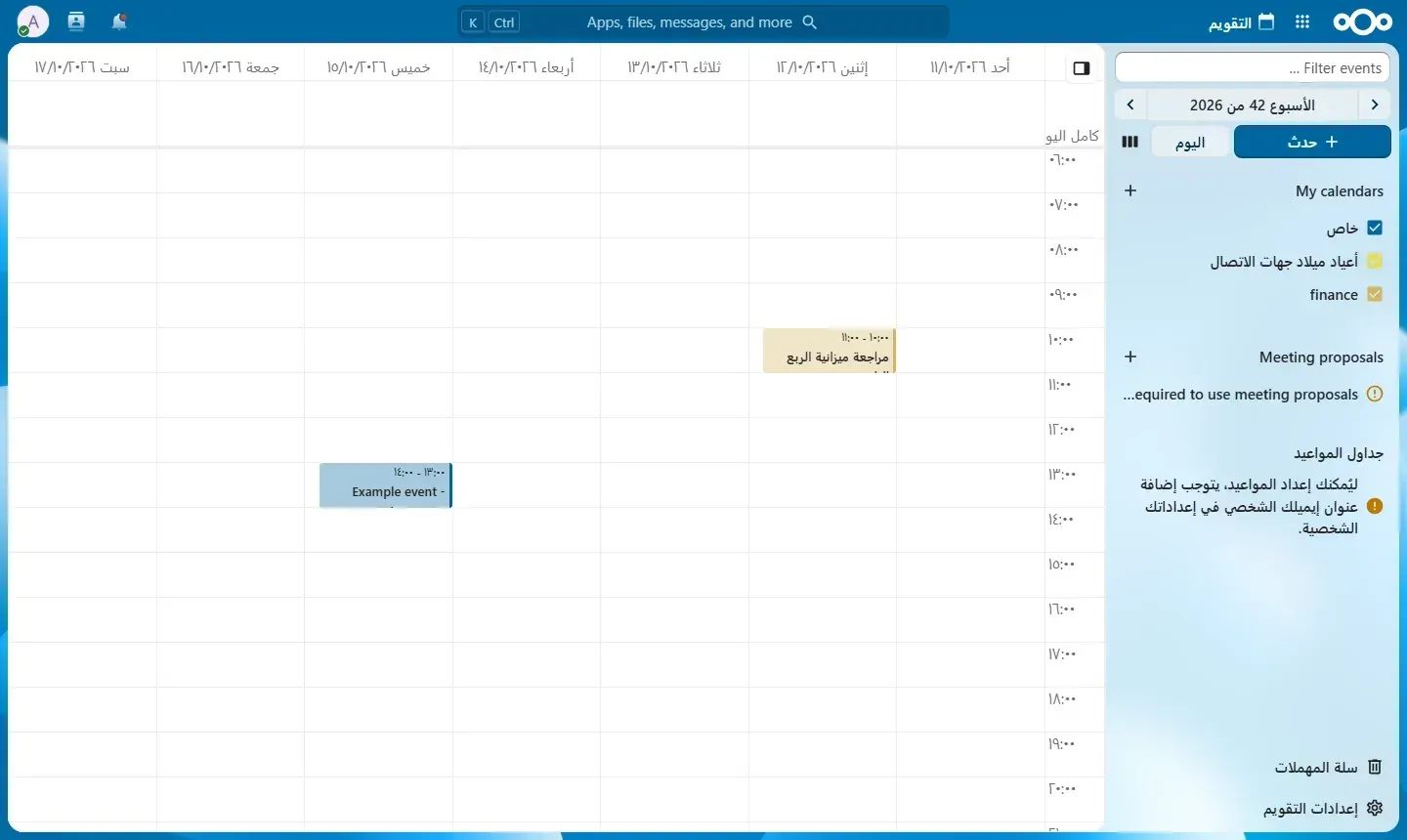This screenshot has width=1407, height=840.
Task: Select the أحد 11/10/2026 day header
Action: [x=970, y=67]
